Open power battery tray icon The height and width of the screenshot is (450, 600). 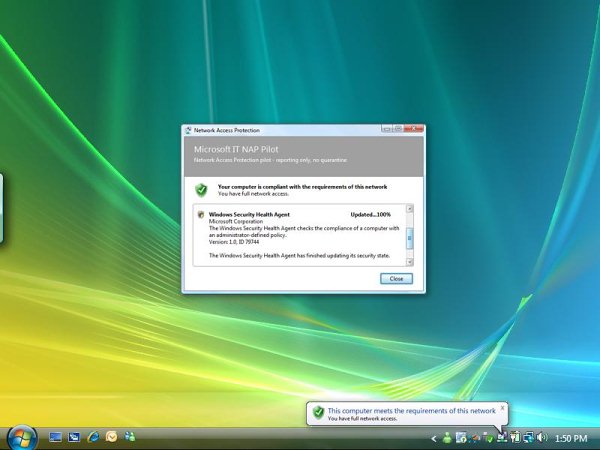tap(516, 437)
